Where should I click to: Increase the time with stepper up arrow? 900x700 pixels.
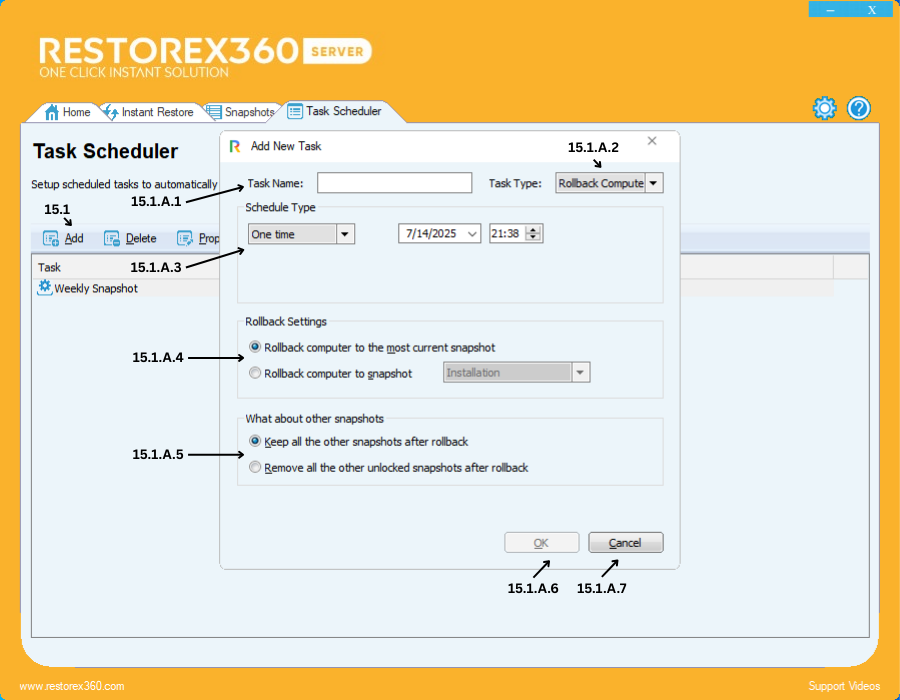[534, 230]
